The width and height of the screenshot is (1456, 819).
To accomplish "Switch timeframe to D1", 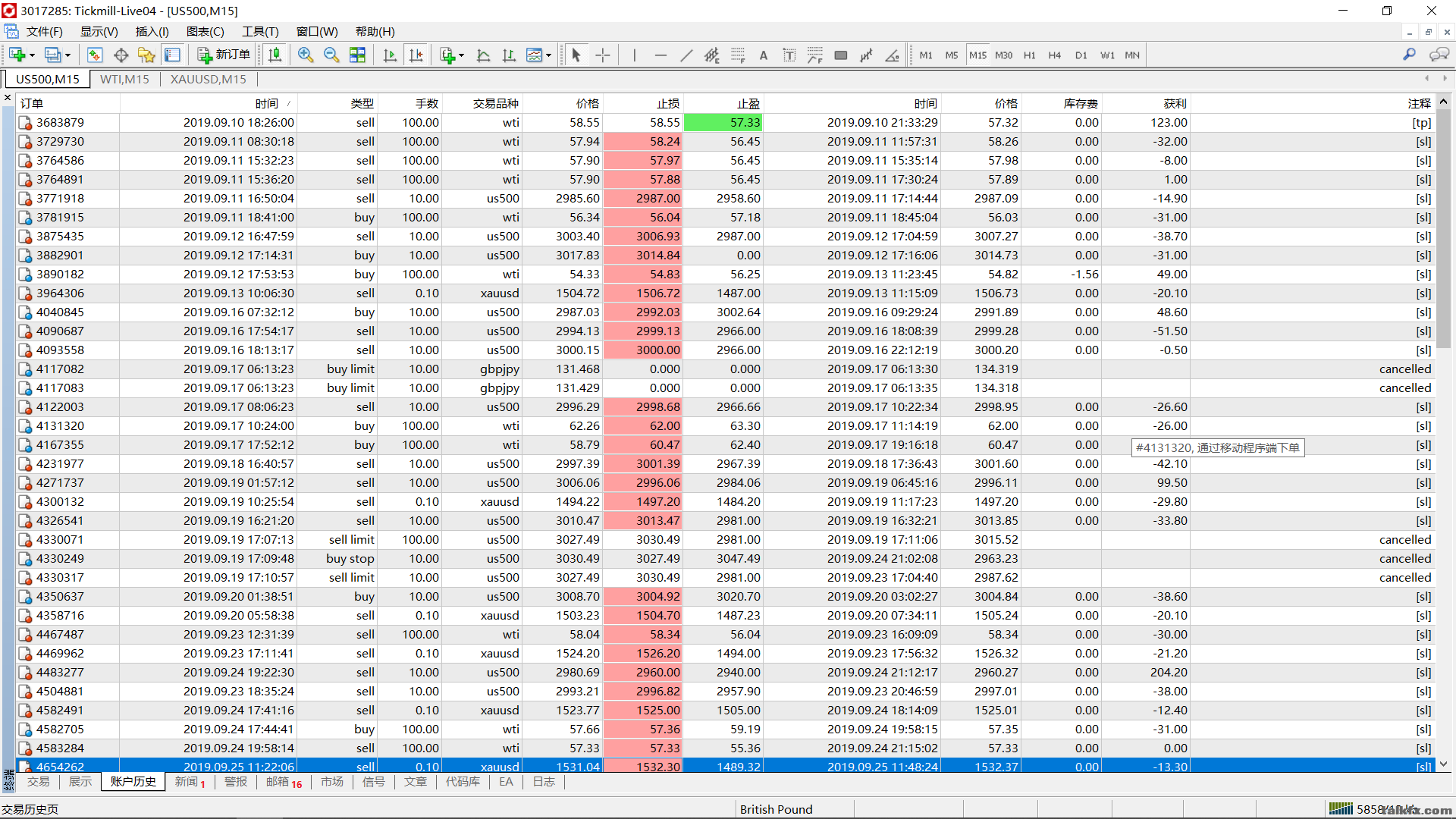I will click(x=1081, y=55).
